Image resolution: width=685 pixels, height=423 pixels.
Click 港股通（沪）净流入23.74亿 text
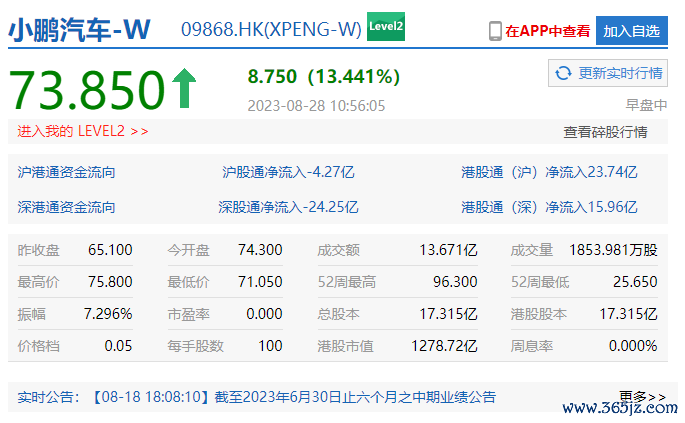[549, 172]
